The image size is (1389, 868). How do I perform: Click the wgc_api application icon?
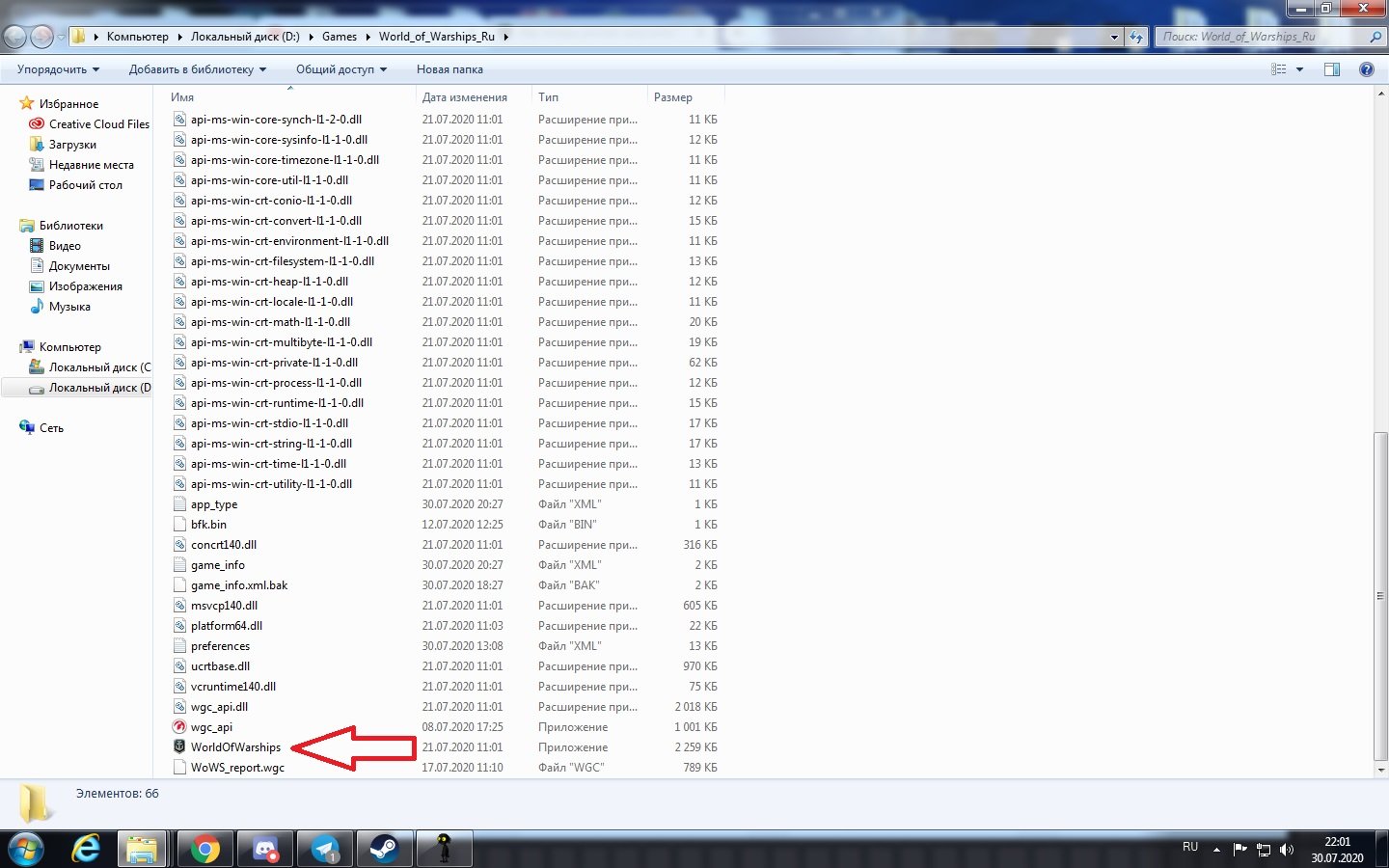(179, 727)
